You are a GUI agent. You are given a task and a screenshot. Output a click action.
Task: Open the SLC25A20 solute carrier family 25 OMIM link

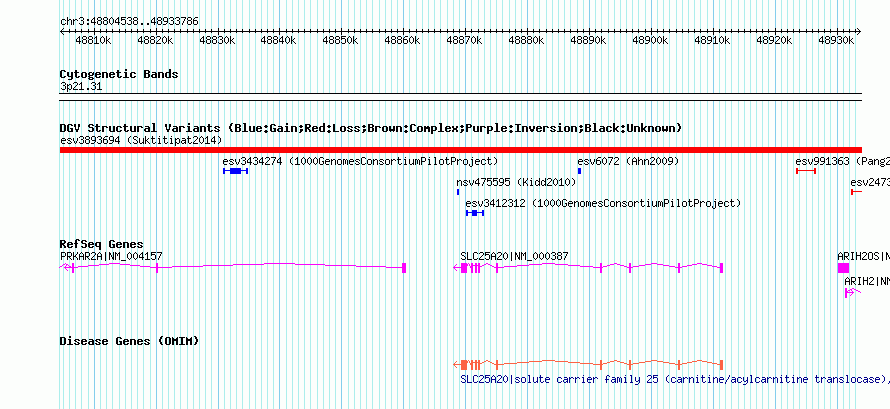(675, 379)
